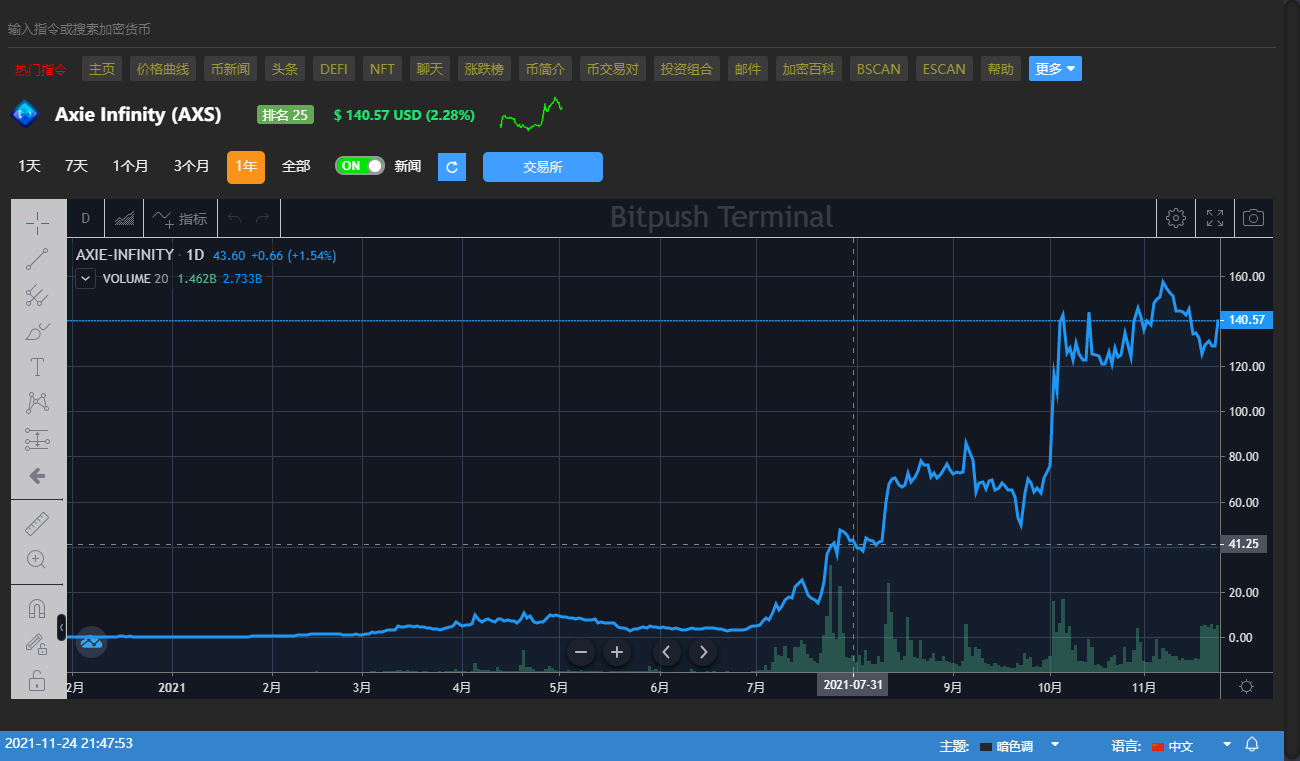
Task: Toggle magnet mode for drawings
Action: (x=37, y=608)
